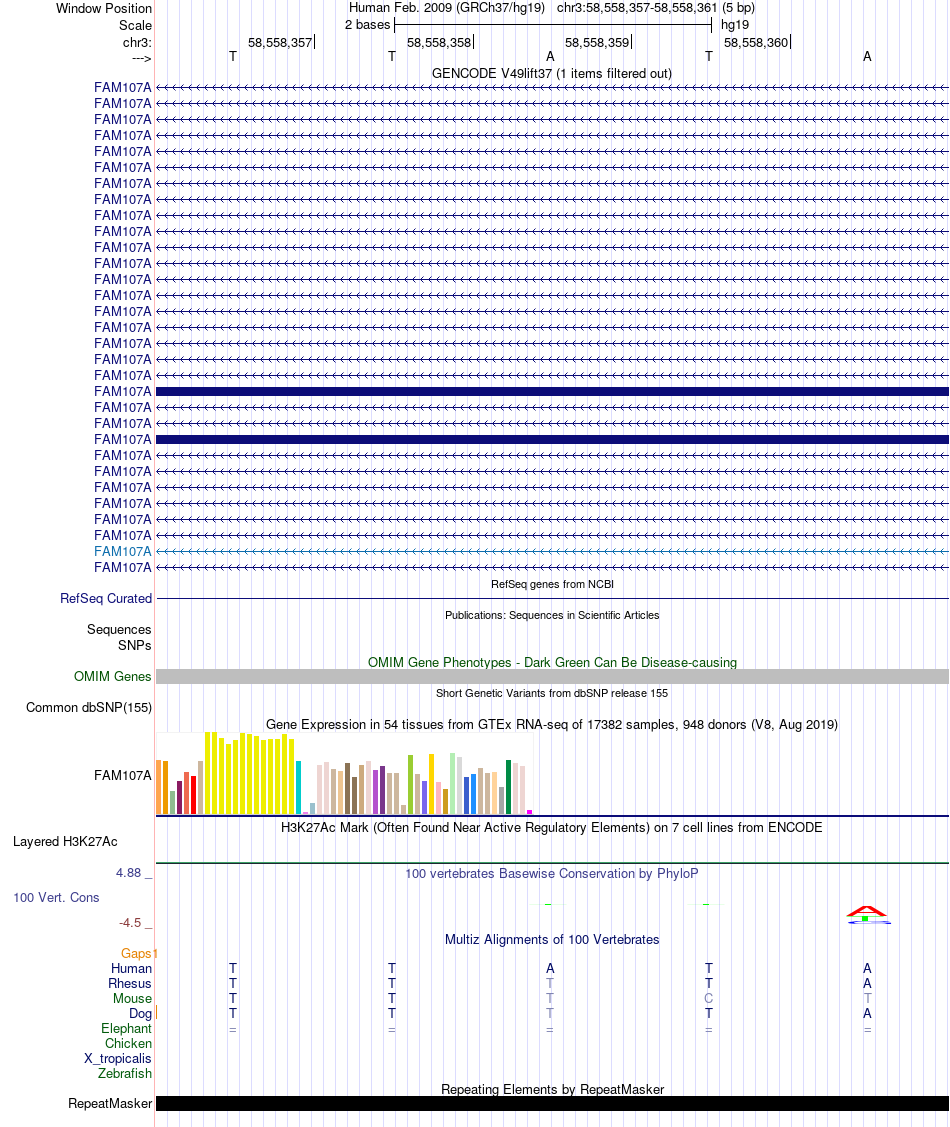The width and height of the screenshot is (950, 1127).
Task: Click the 4.88 upper scale value
Action: tap(129, 873)
